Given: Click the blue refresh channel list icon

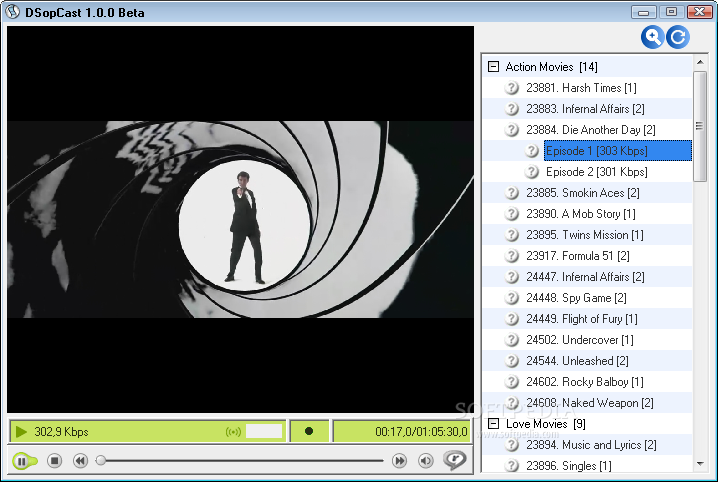Looking at the screenshot, I should pos(678,37).
